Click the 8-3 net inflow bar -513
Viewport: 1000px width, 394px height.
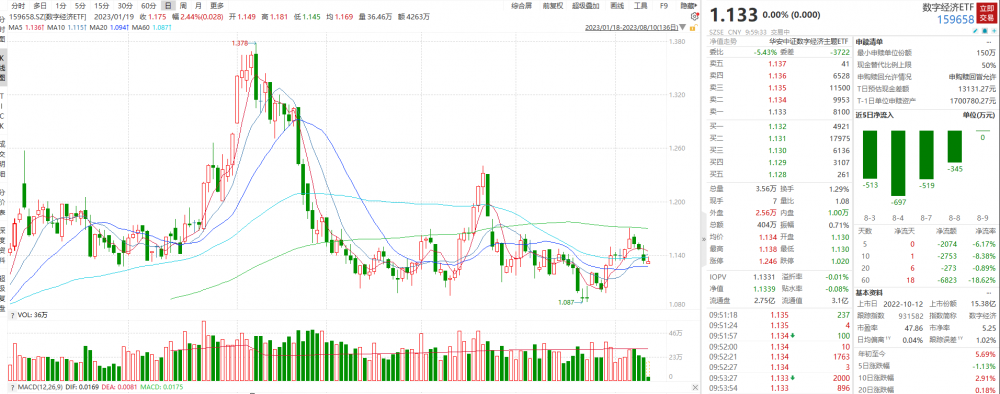[x=870, y=154]
